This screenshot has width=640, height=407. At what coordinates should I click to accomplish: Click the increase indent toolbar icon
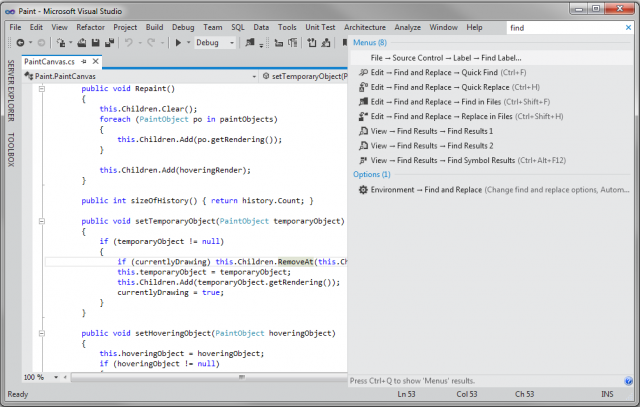coord(293,42)
